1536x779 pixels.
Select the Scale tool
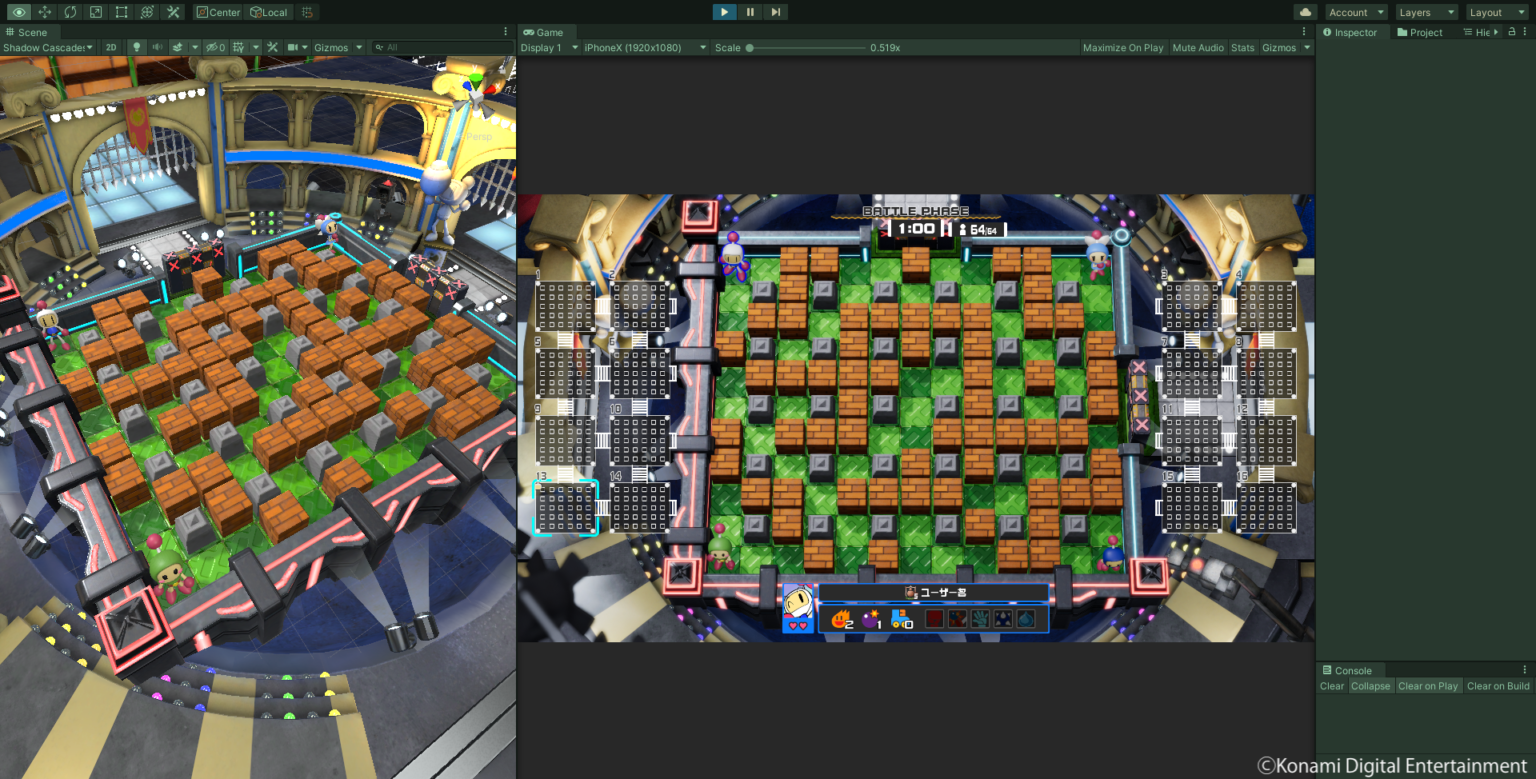[x=96, y=12]
